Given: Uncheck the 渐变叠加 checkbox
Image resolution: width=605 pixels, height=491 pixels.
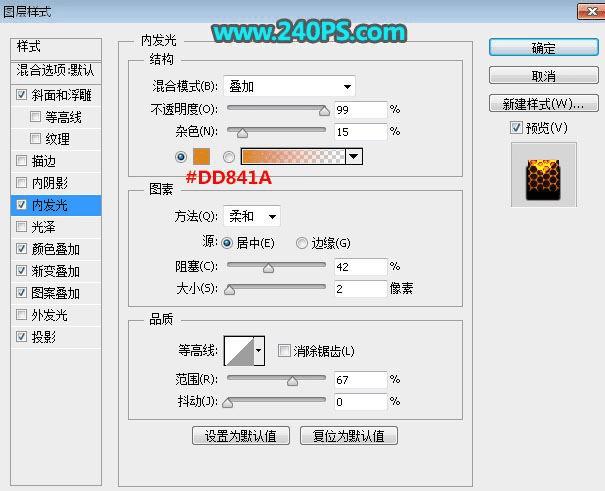Looking at the screenshot, I should [22, 271].
